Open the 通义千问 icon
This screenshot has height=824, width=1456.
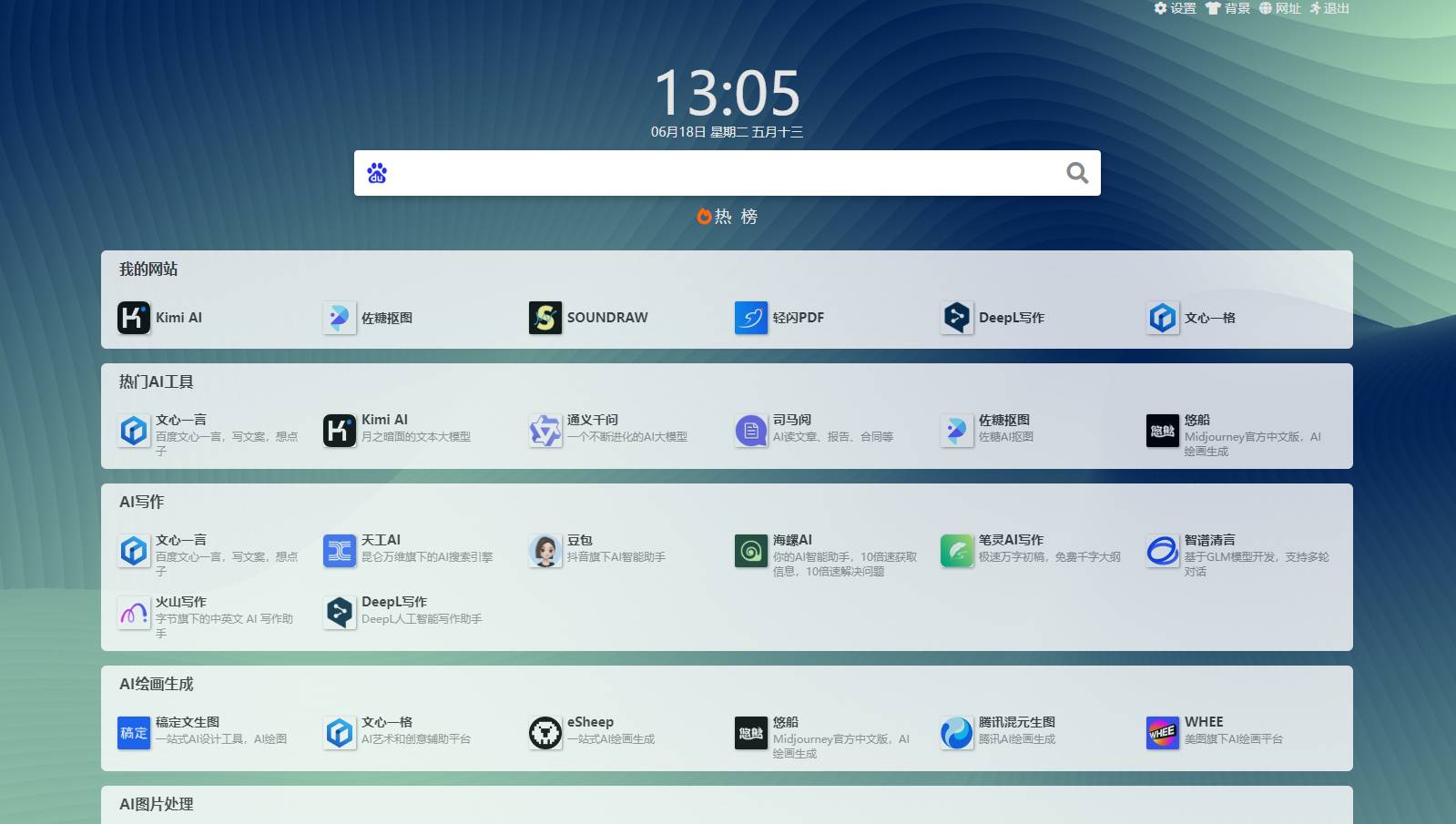pyautogui.click(x=545, y=431)
